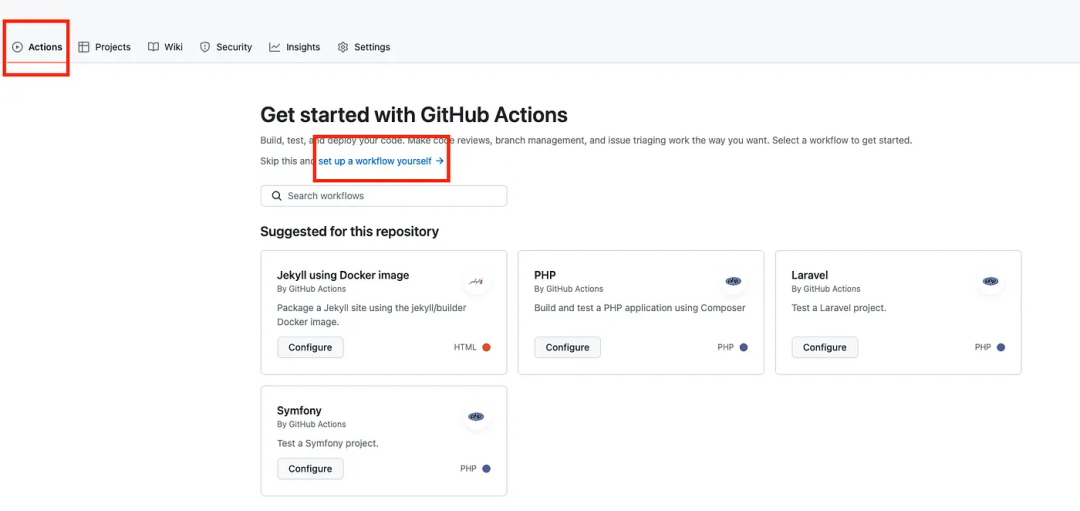Screen dimensions: 1080x511
Task: Switch to the Insights tab
Action: click(303, 47)
